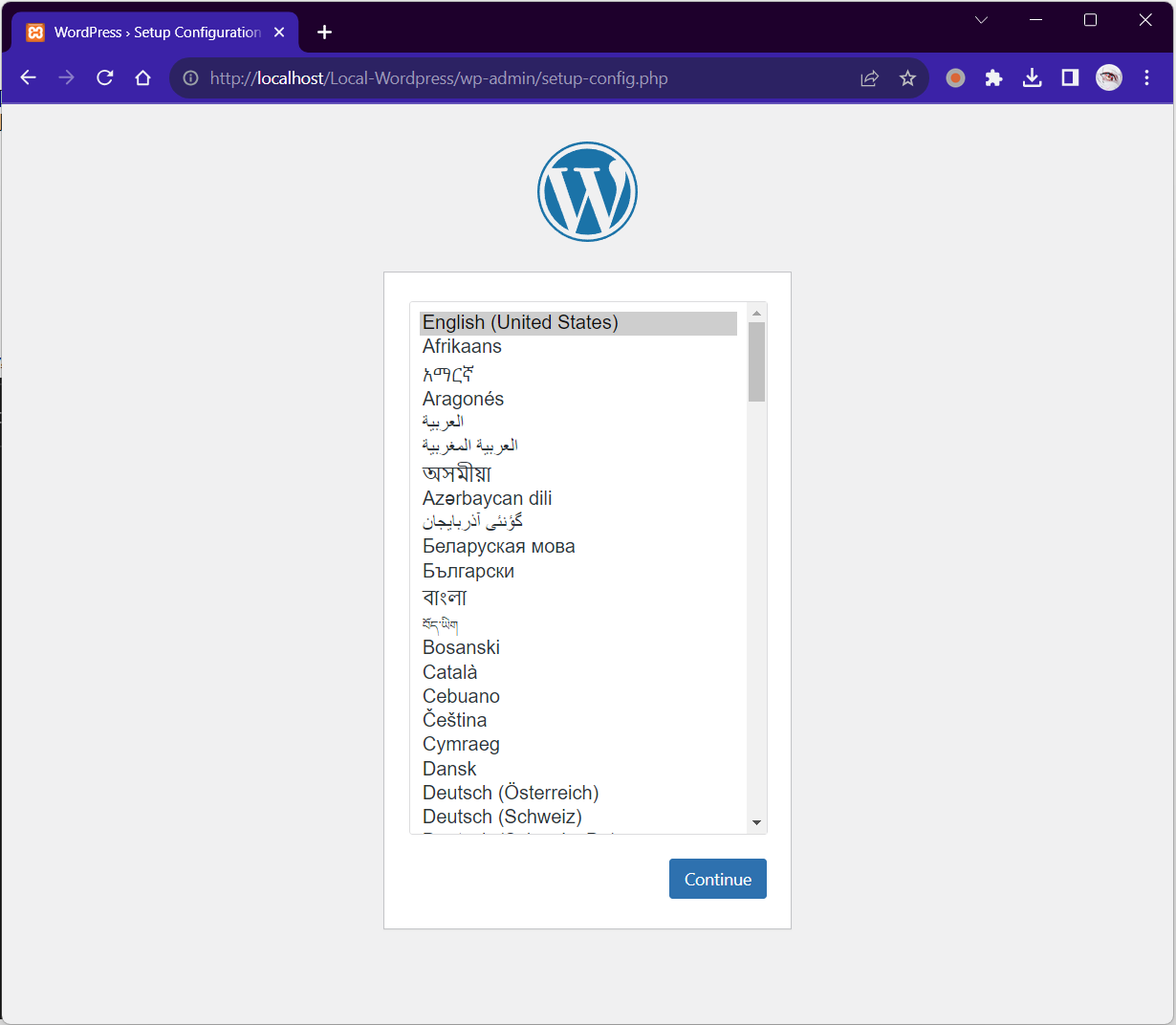Choose Беларуская мова language
1176x1025 pixels.
pyautogui.click(x=578, y=547)
